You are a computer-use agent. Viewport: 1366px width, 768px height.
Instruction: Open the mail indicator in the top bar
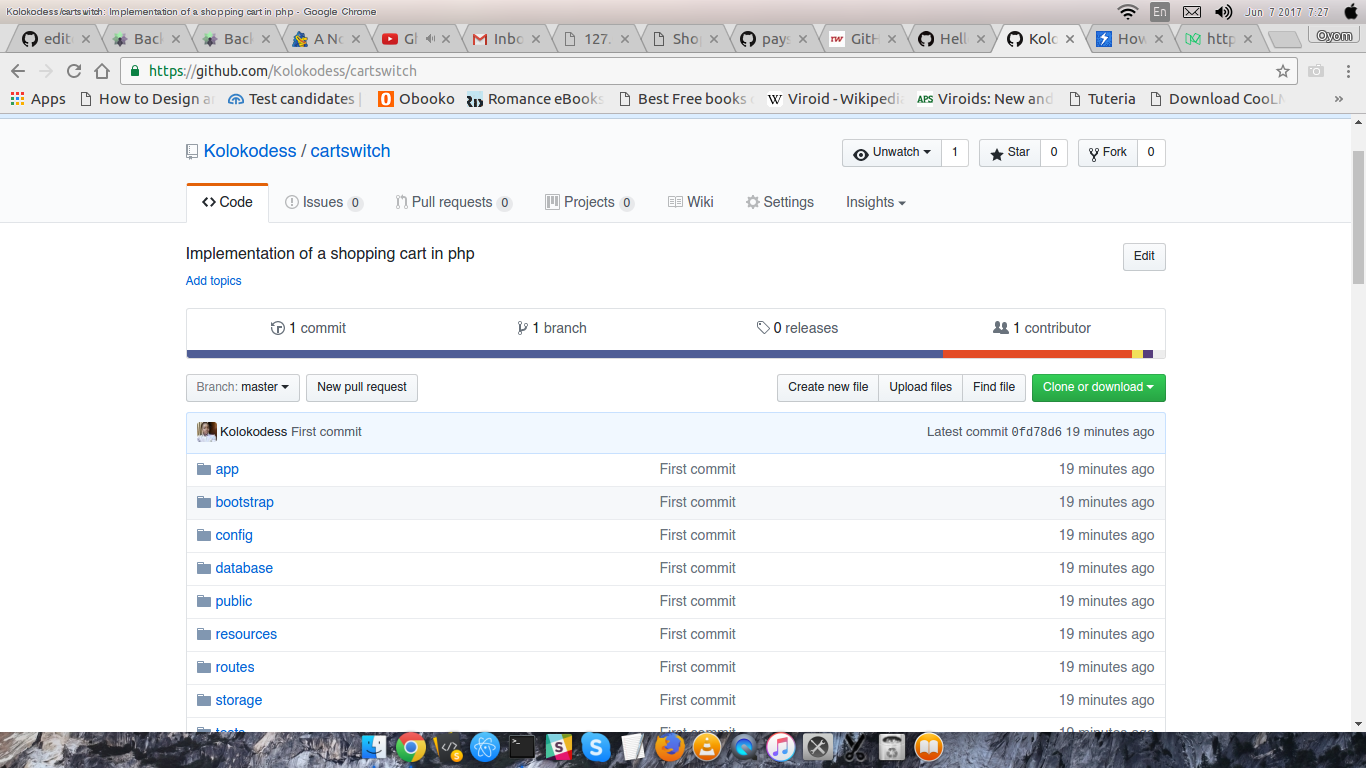tap(1191, 12)
